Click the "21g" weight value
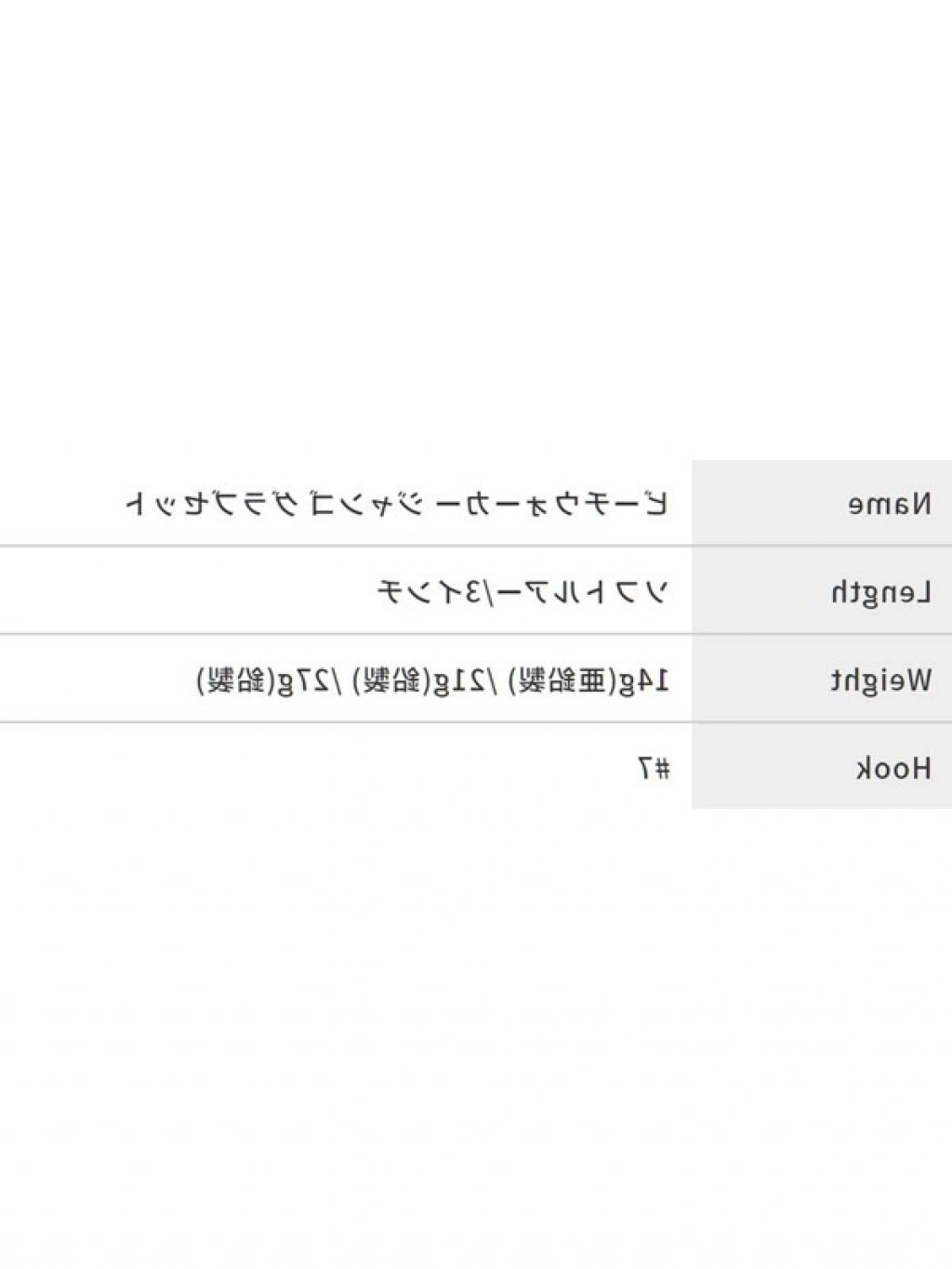This screenshot has height=1269, width=952. point(456,681)
